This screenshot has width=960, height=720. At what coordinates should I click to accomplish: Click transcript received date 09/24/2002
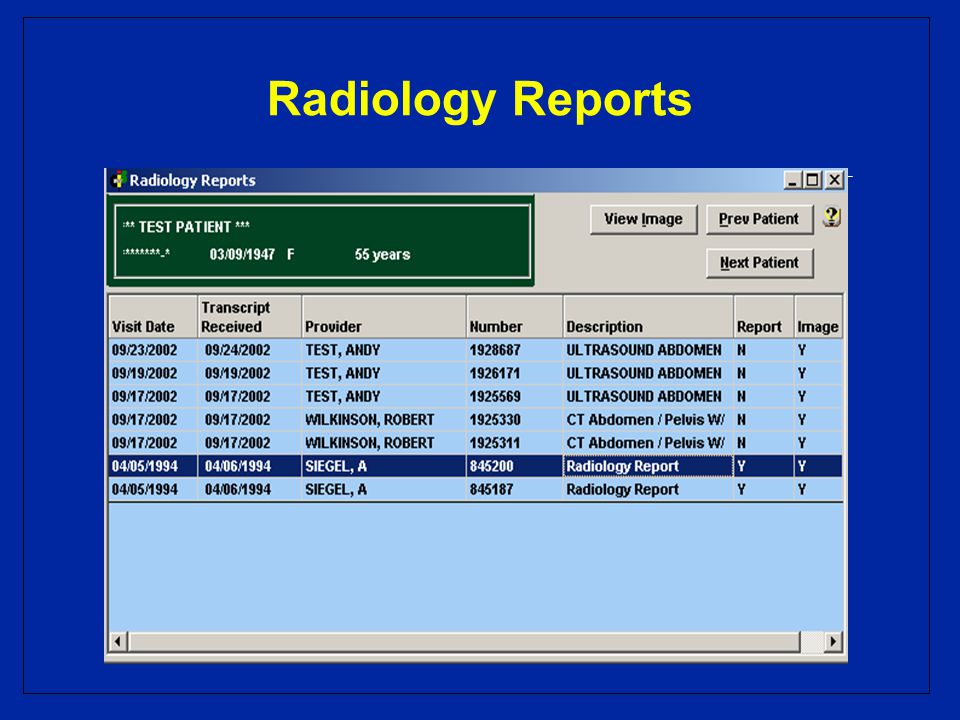tap(238, 350)
